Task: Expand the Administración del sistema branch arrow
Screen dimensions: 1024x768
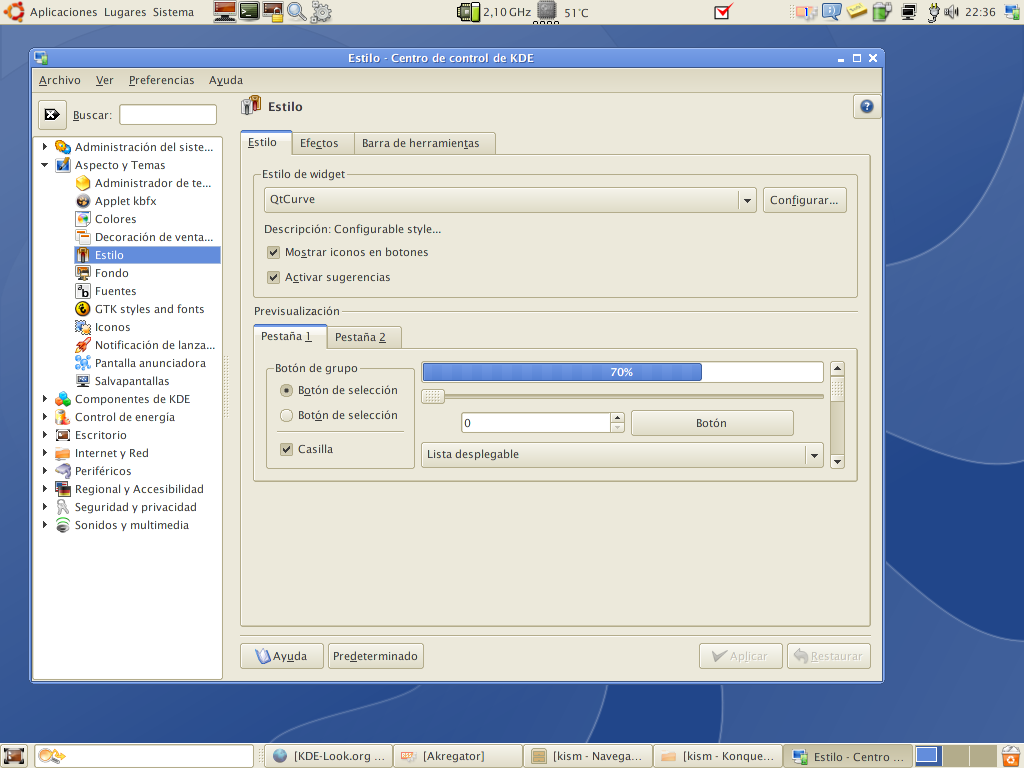Action: pyautogui.click(x=44, y=147)
